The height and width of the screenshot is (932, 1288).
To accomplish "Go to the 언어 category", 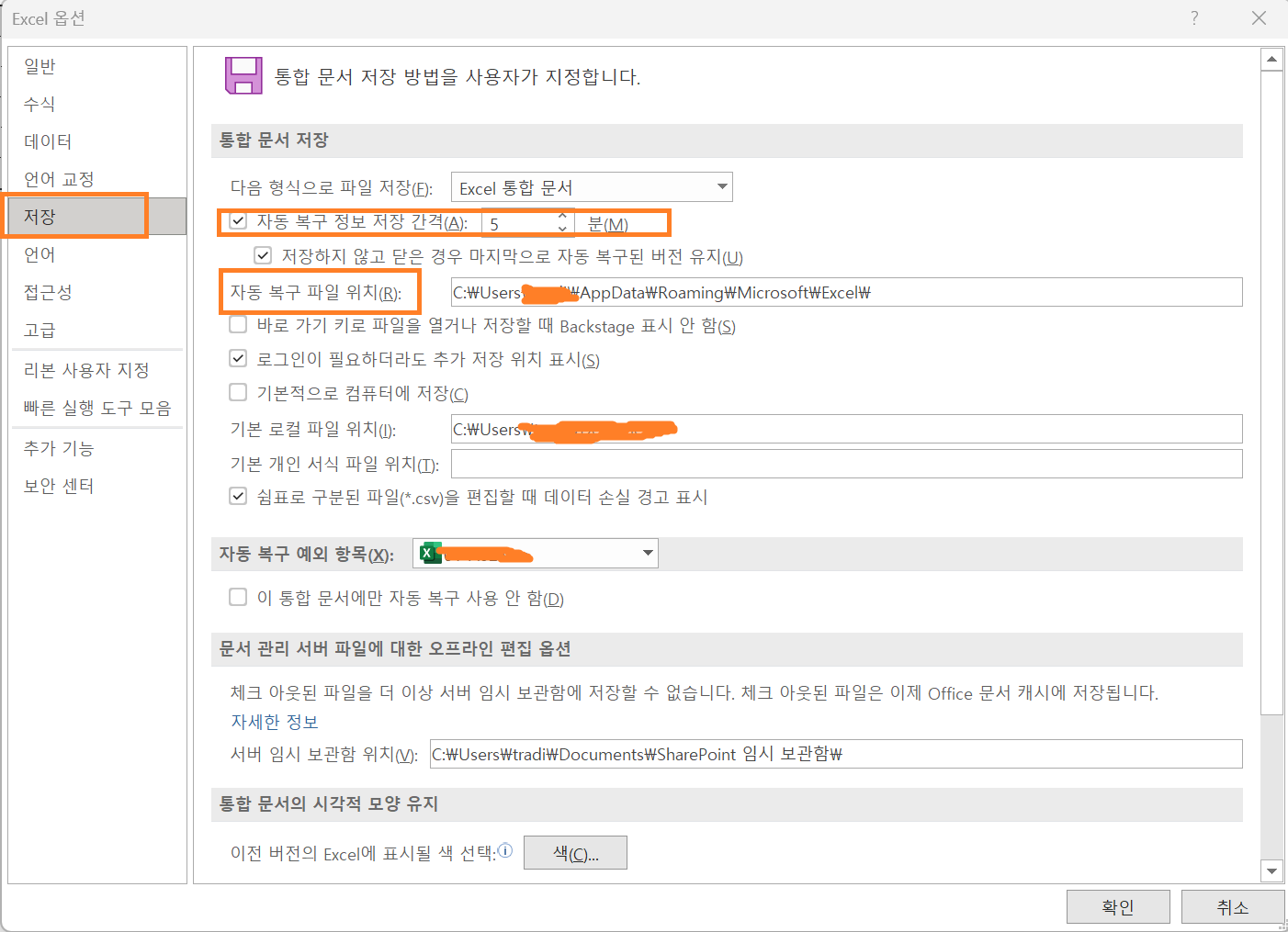I will pos(40,254).
